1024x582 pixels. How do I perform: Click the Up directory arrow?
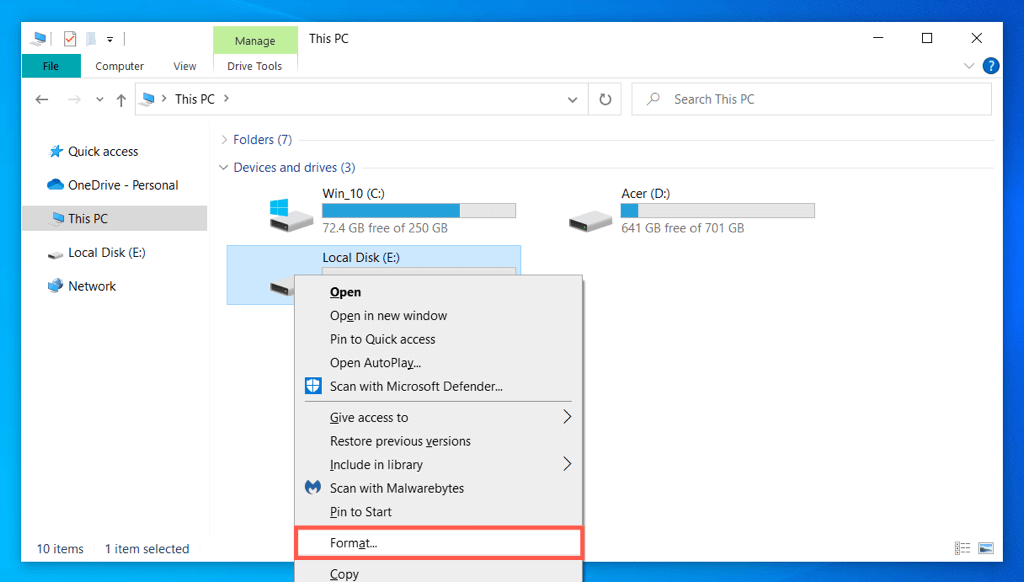(121, 99)
